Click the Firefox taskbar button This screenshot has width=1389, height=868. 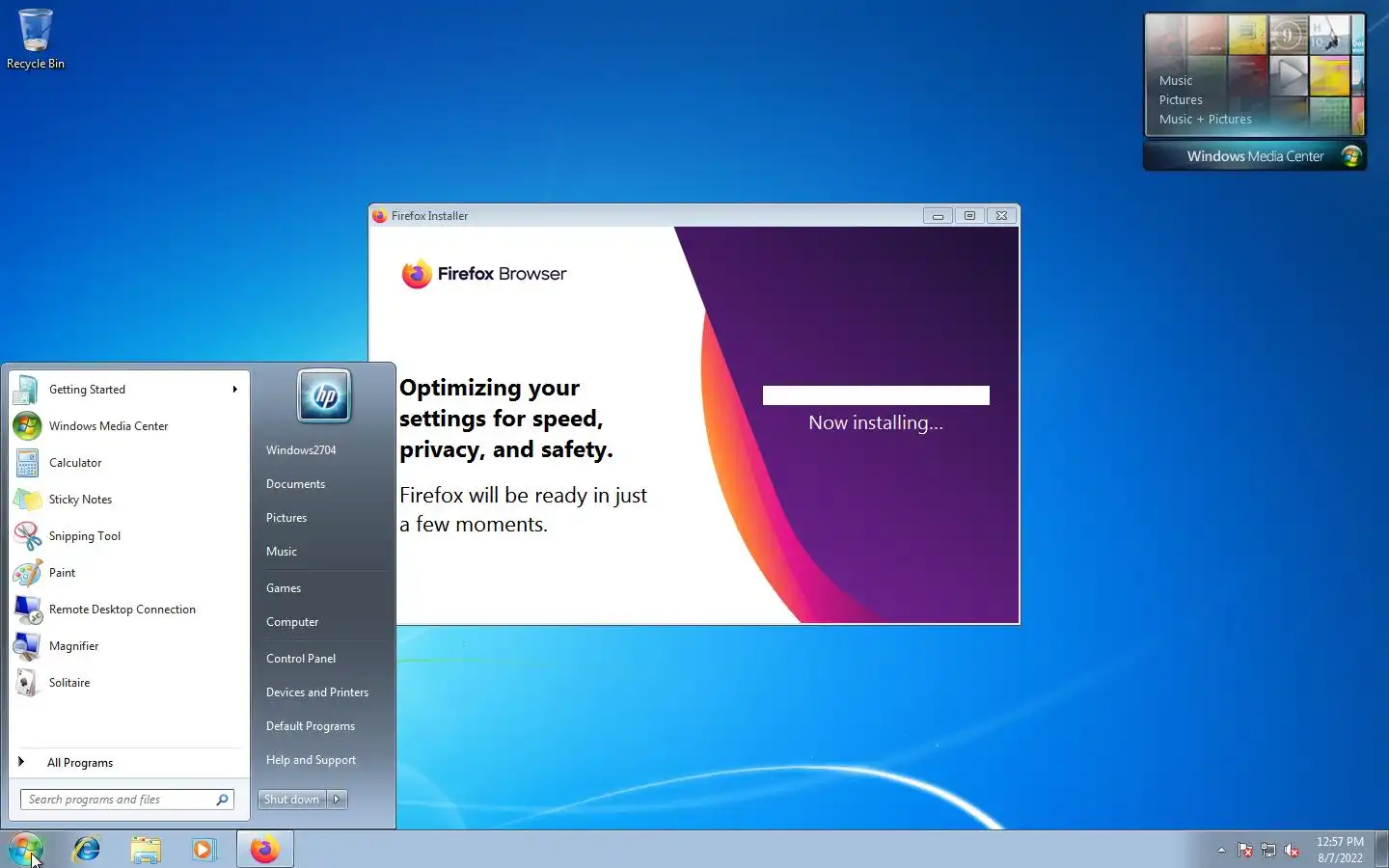[265, 849]
